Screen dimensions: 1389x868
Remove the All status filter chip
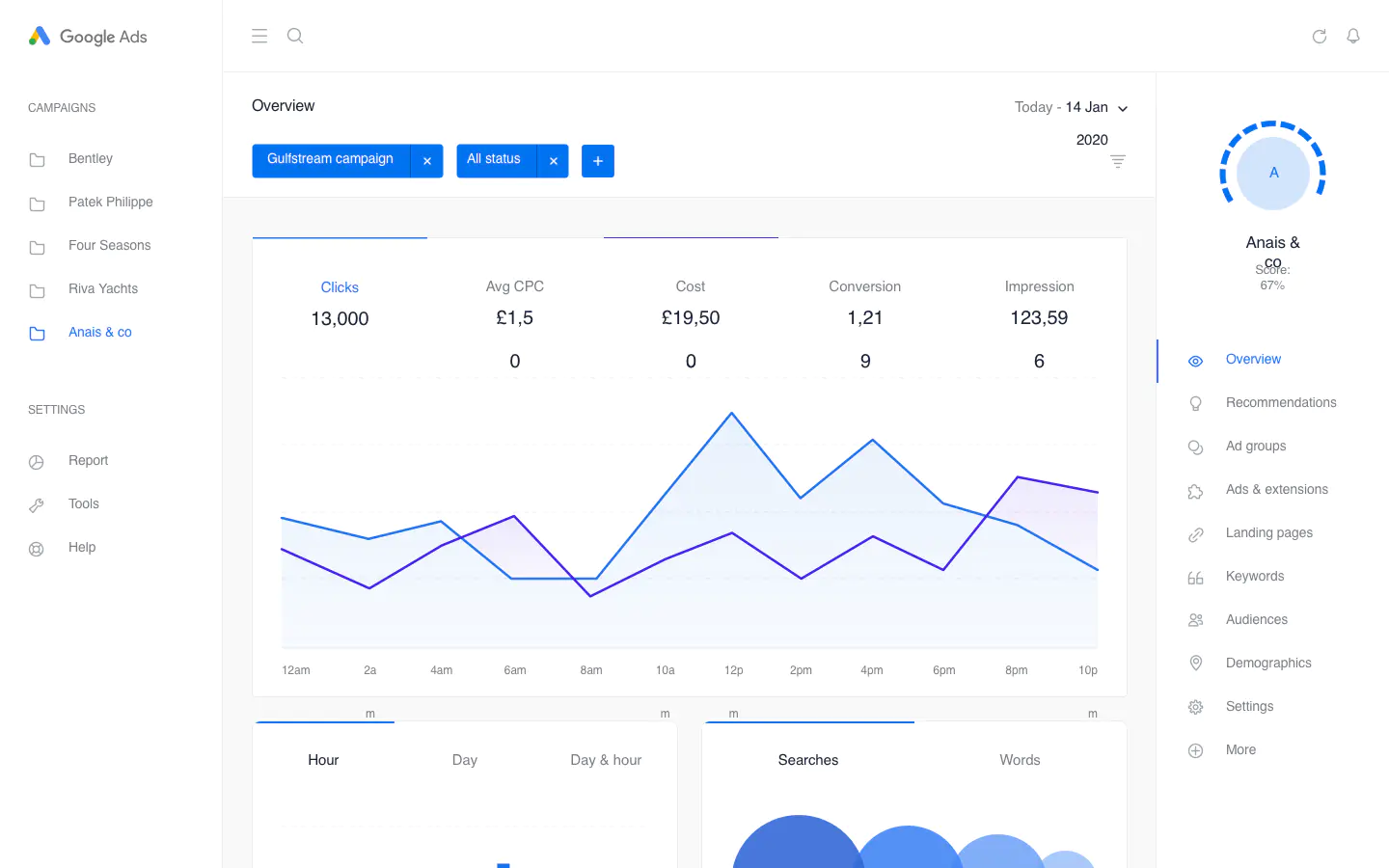pyautogui.click(x=553, y=161)
